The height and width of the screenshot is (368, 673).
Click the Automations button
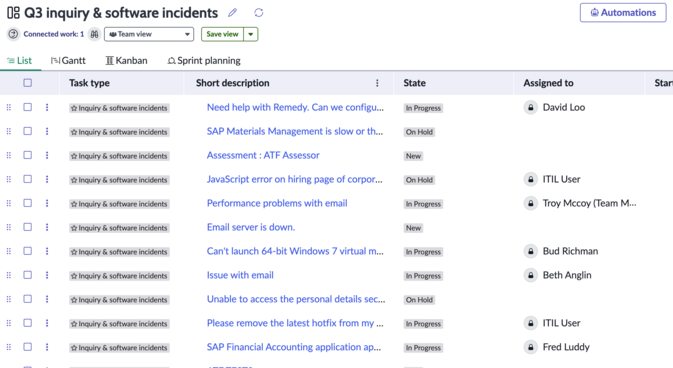[623, 12]
